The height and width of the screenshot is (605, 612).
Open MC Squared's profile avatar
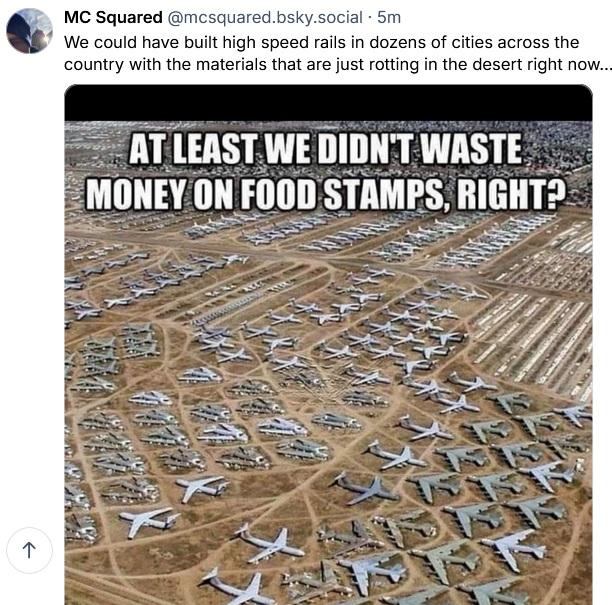29,31
